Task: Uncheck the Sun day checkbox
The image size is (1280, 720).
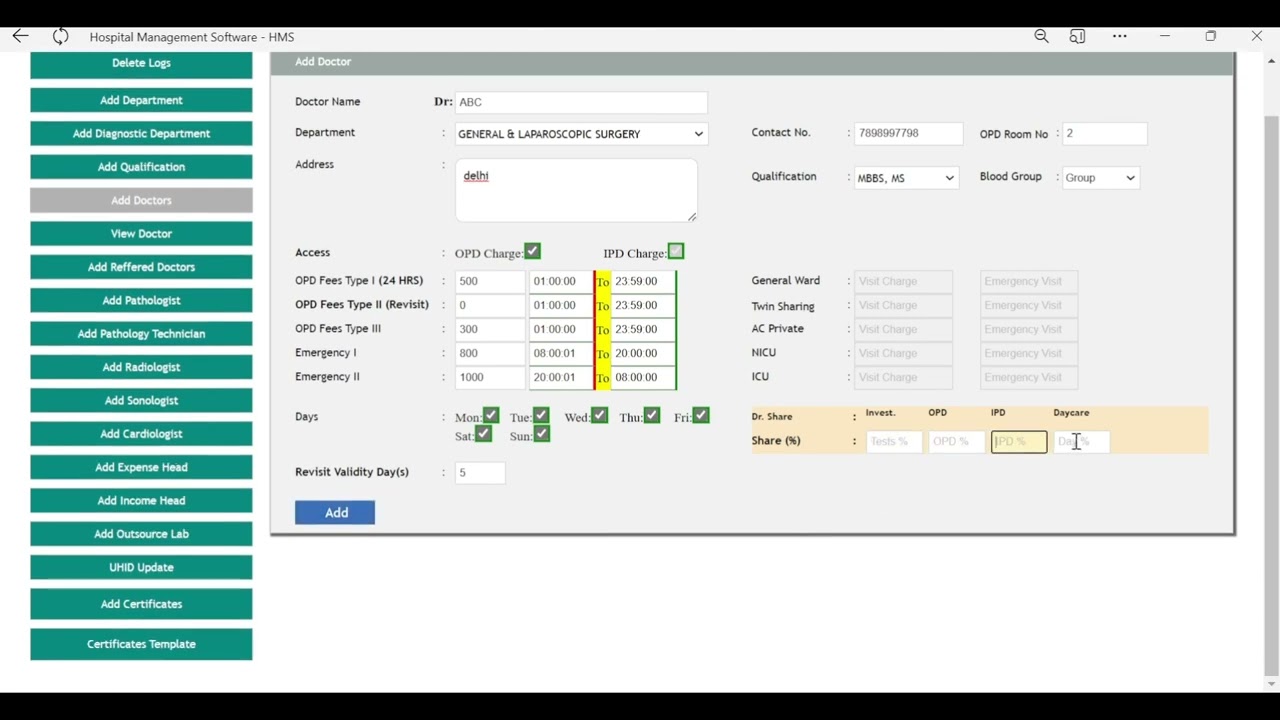Action: (x=541, y=434)
